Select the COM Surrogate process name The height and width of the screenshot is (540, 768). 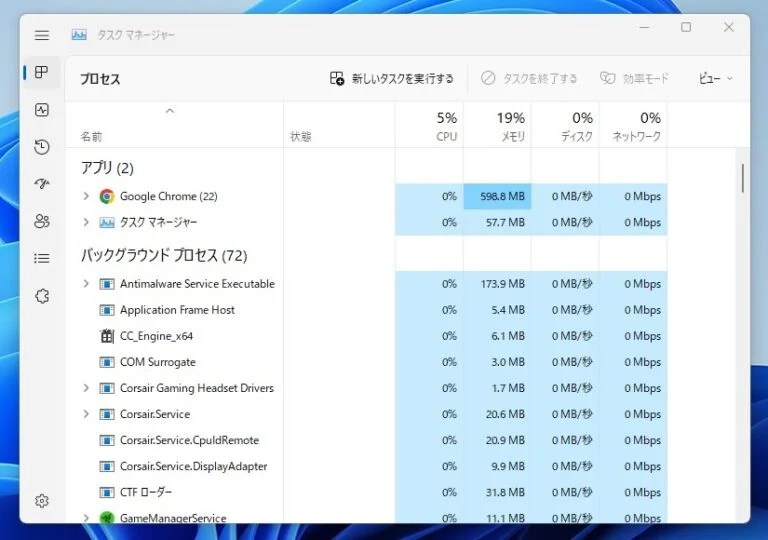tap(158, 362)
